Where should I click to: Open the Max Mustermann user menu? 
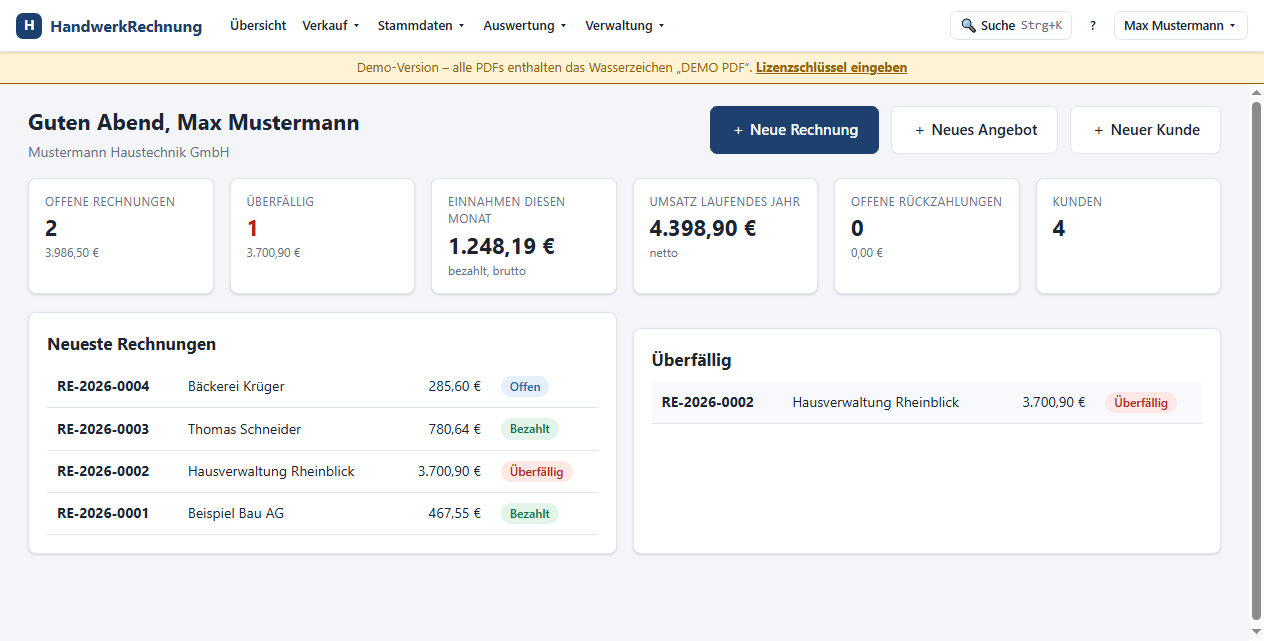pyautogui.click(x=1180, y=26)
